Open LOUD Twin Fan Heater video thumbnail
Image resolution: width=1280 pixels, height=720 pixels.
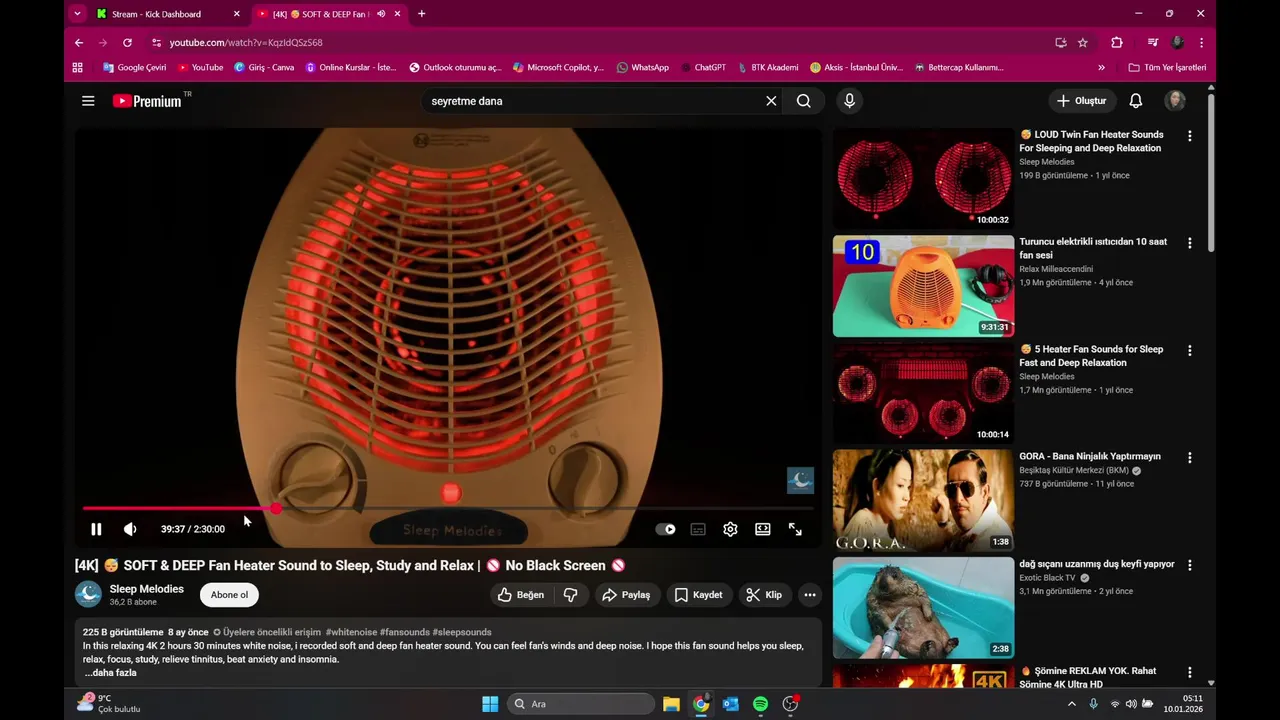pos(923,178)
